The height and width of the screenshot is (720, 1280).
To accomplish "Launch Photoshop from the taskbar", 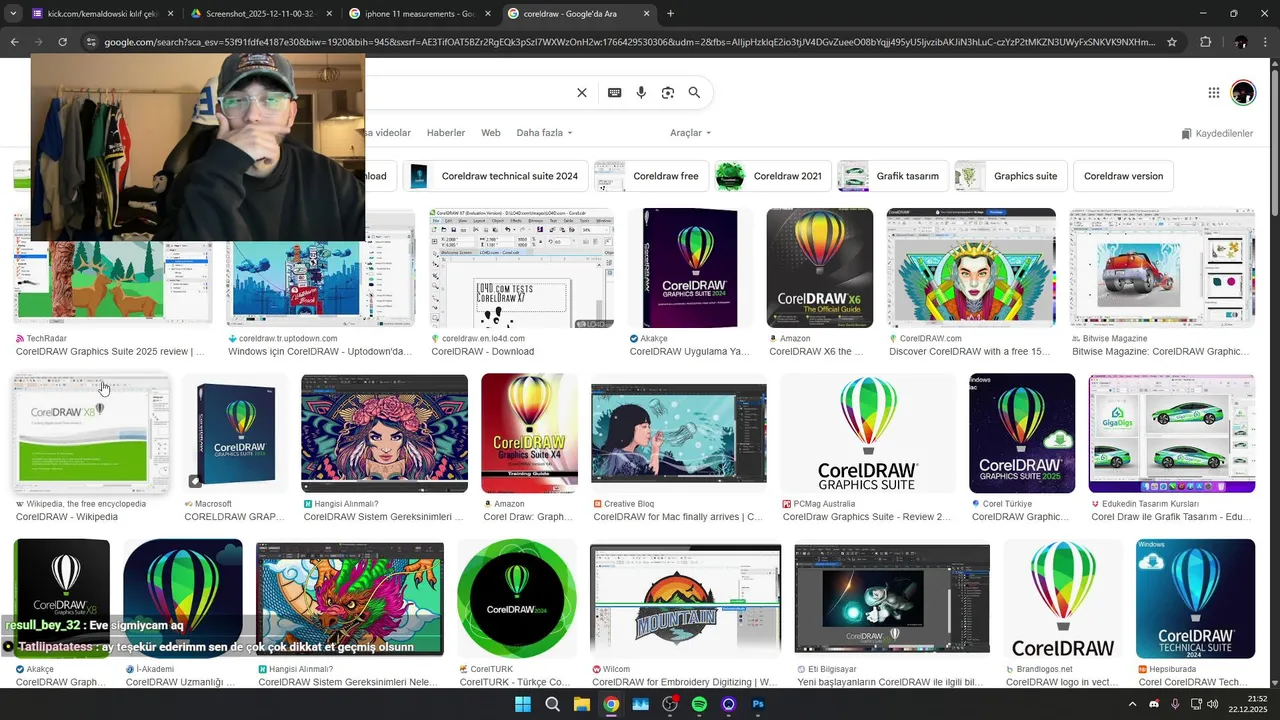I will [x=758, y=704].
